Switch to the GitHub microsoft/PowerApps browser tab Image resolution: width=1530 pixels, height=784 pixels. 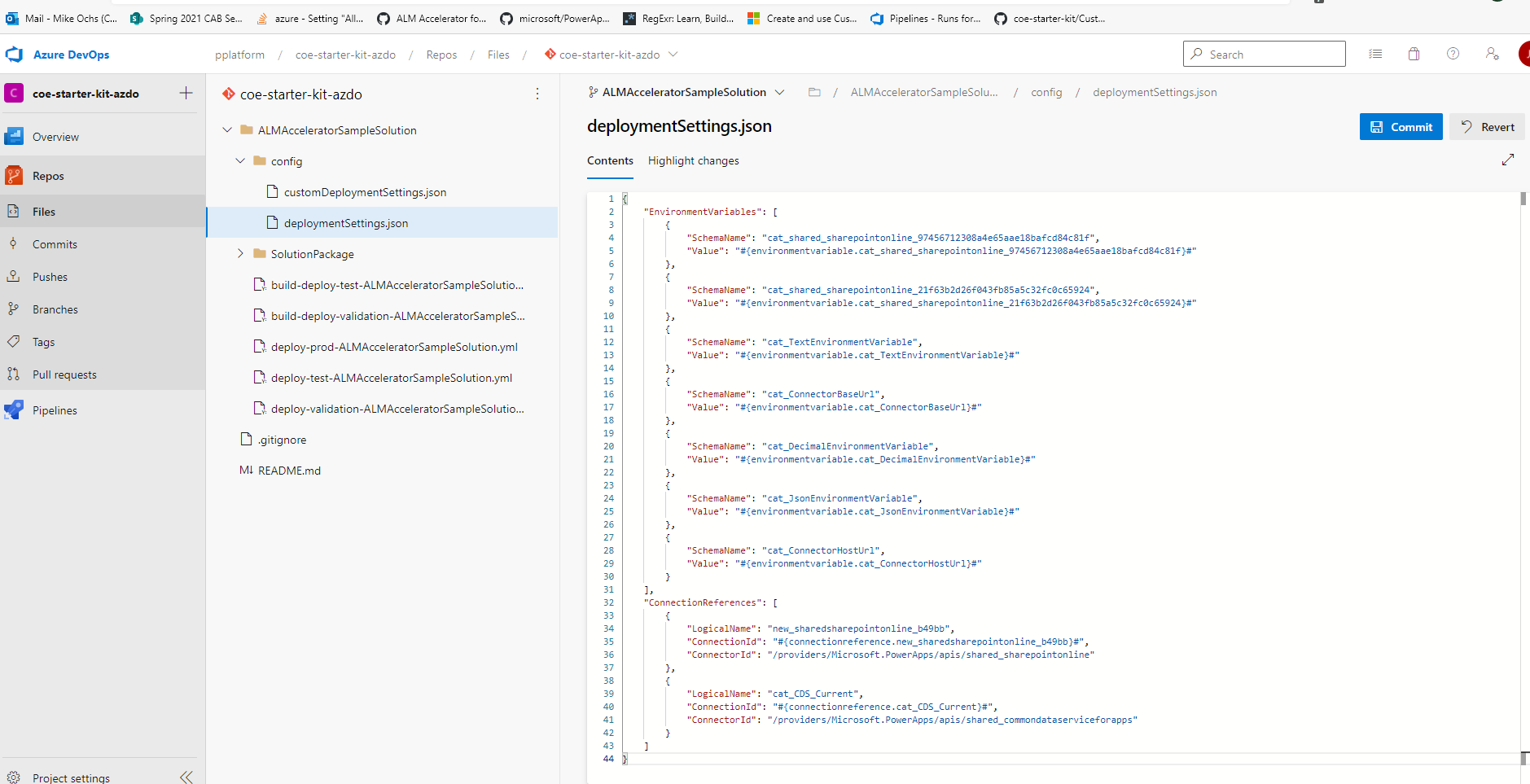[555, 18]
